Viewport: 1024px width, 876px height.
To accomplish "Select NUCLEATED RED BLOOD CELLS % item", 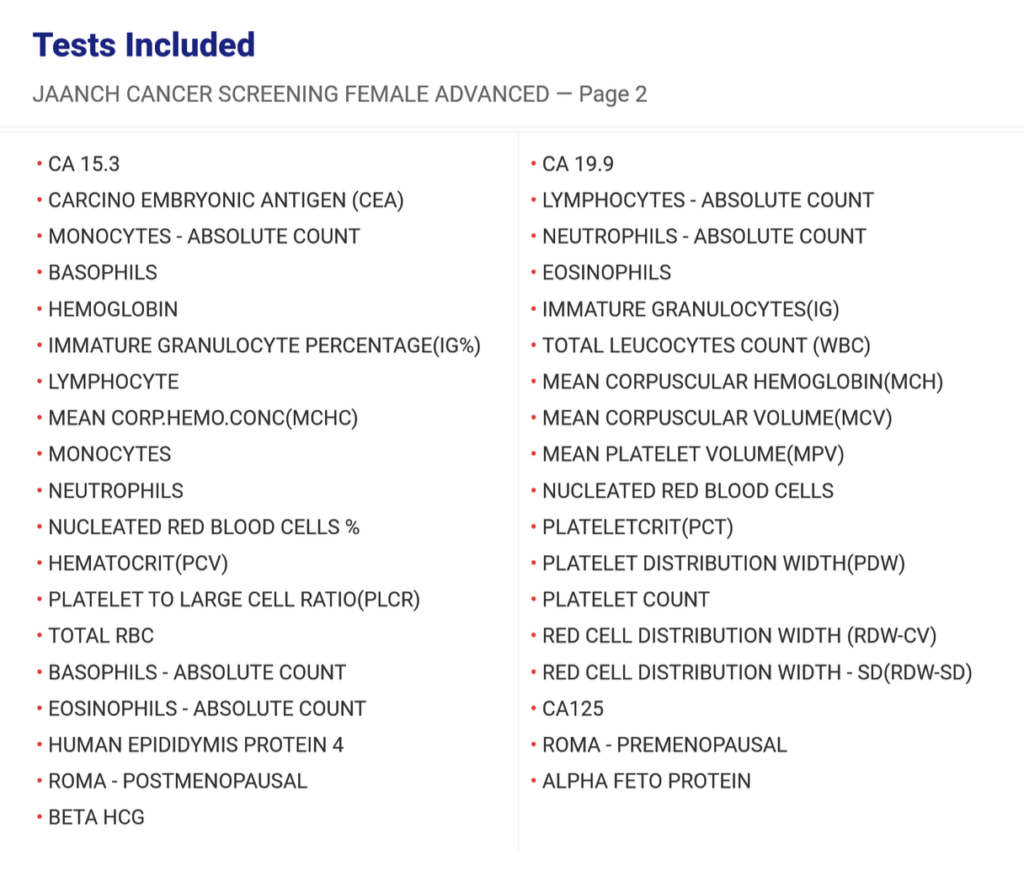I will click(204, 527).
